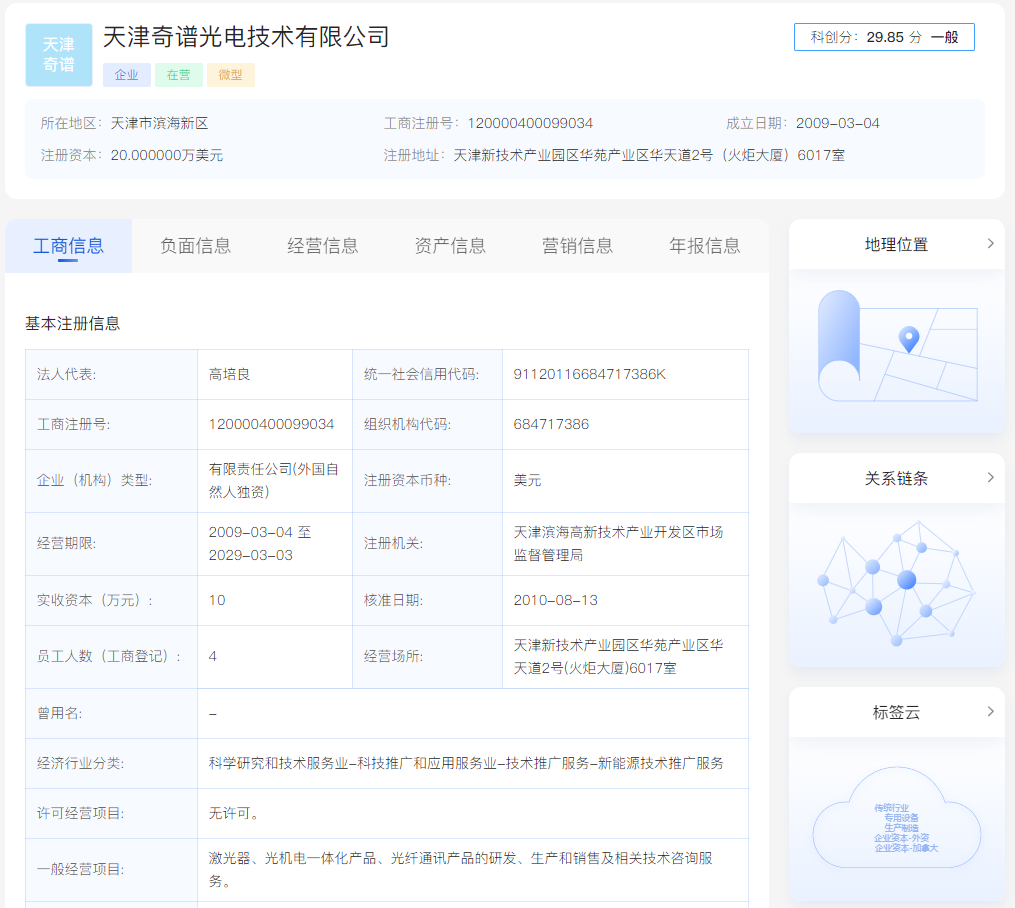Select the 年报信息 tab
Screen dimensions: 1015x908
click(x=704, y=246)
